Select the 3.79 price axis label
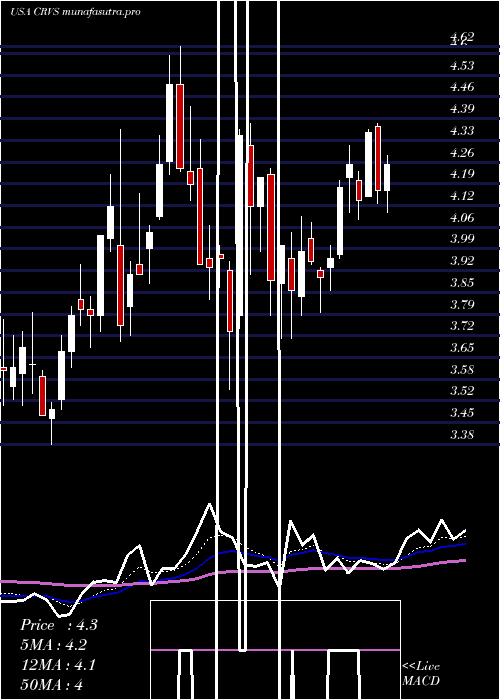The image size is (500, 700). click(x=462, y=305)
